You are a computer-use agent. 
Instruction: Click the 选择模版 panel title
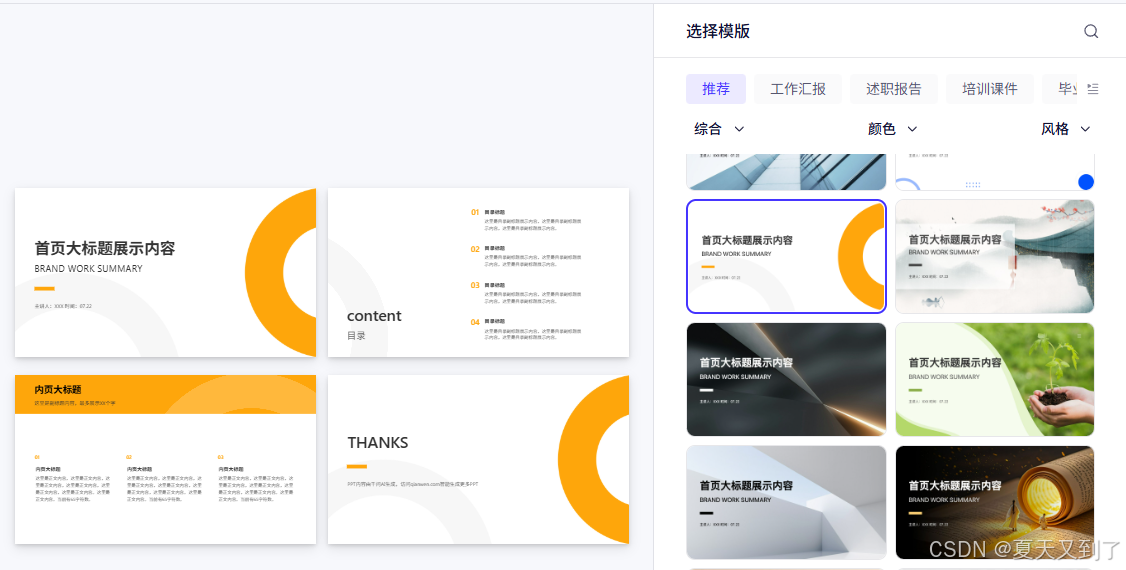[718, 32]
